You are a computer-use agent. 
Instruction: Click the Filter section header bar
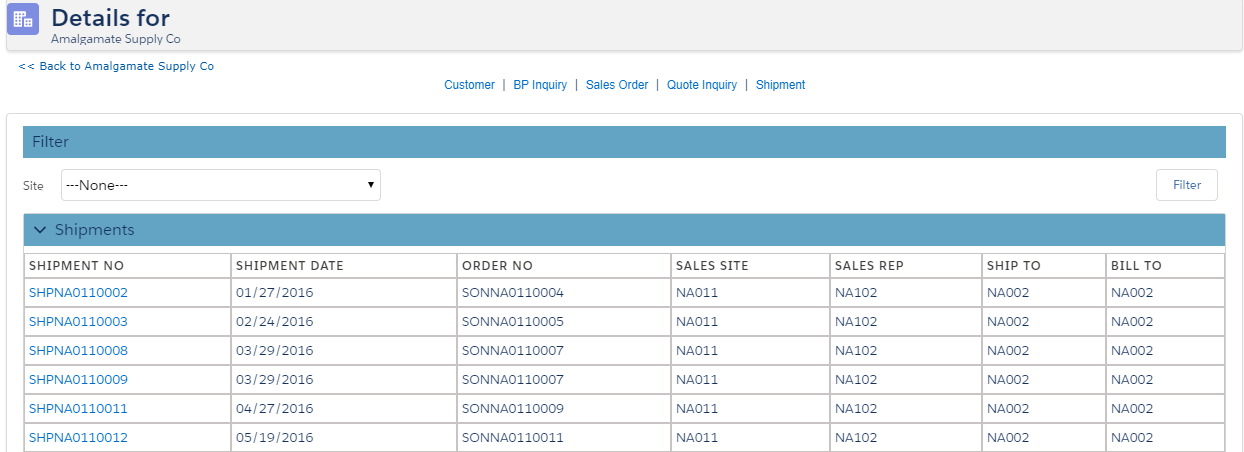[x=624, y=142]
